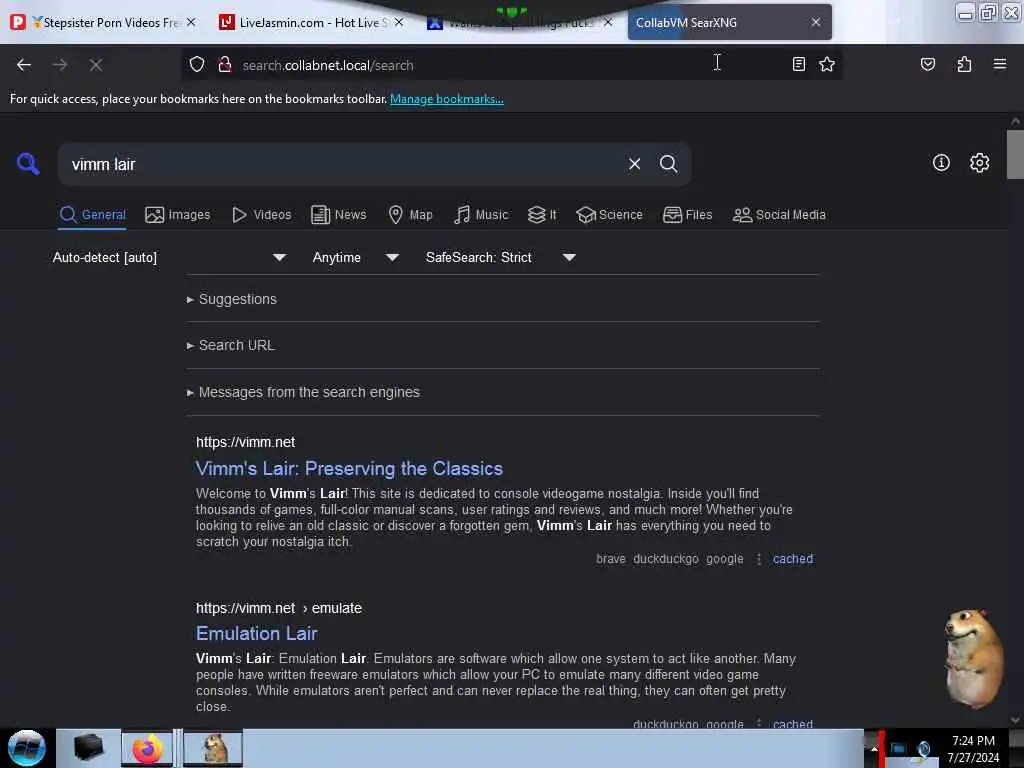The width and height of the screenshot is (1024, 768).
Task: Switch to Files category
Action: (x=687, y=215)
